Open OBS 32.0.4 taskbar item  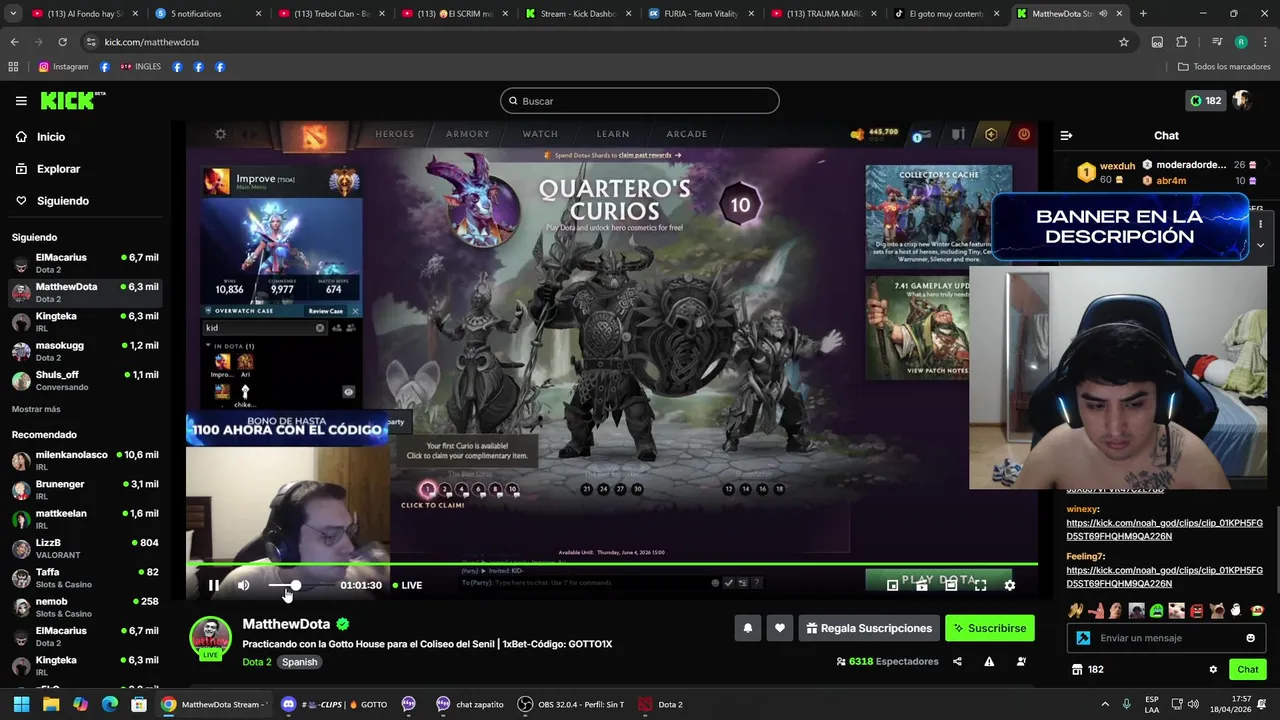pos(571,704)
